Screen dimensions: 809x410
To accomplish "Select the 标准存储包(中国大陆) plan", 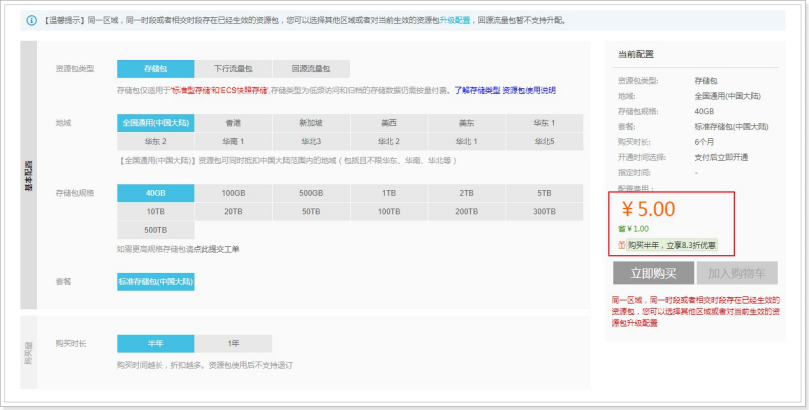I will click(156, 282).
